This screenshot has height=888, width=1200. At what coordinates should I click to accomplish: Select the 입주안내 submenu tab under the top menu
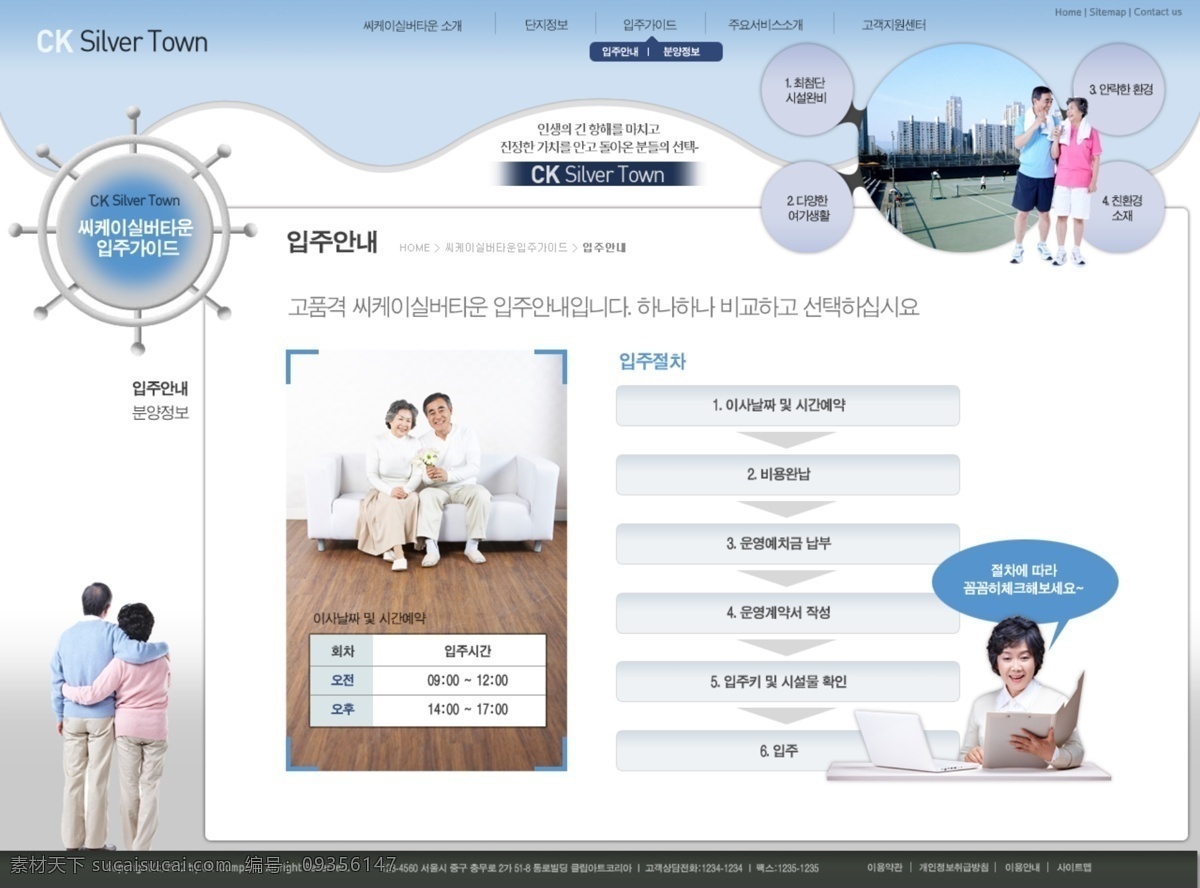click(619, 52)
